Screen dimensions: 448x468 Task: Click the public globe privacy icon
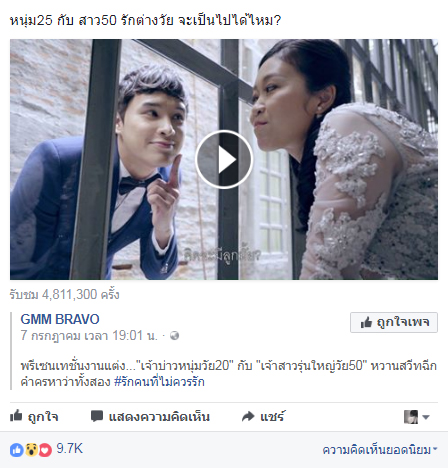(x=174, y=336)
